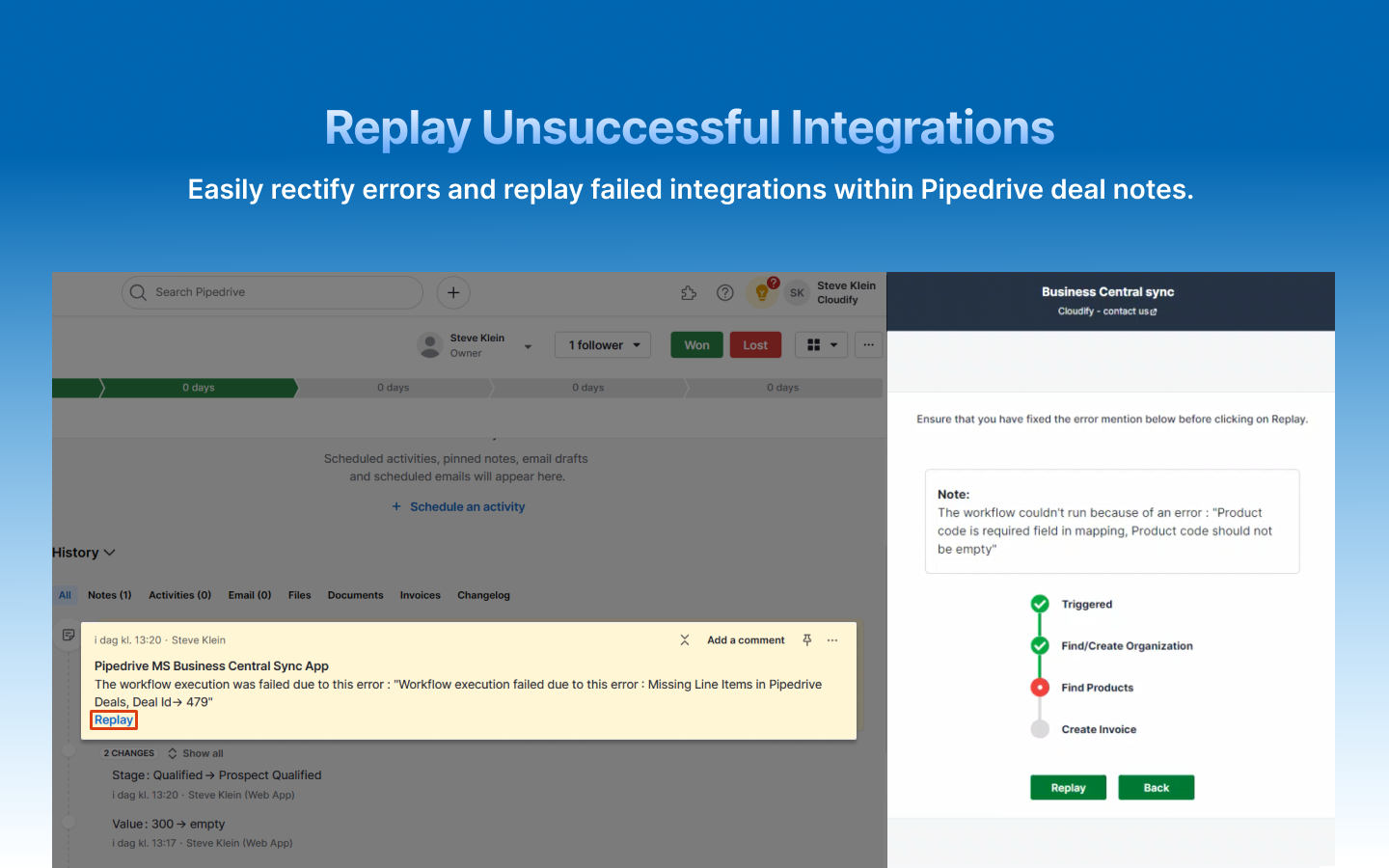Click the plus quick-add button
This screenshot has width=1389, height=868.
tap(453, 292)
